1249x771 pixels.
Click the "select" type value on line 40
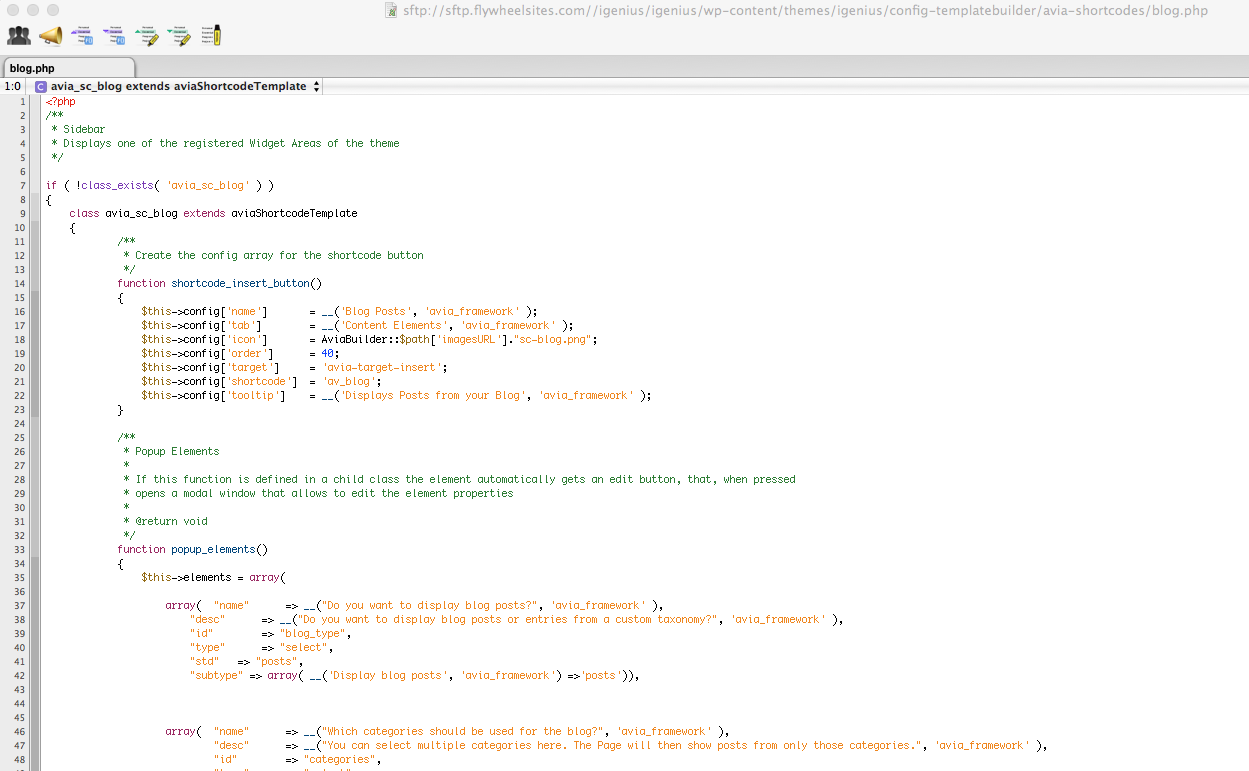(302, 647)
